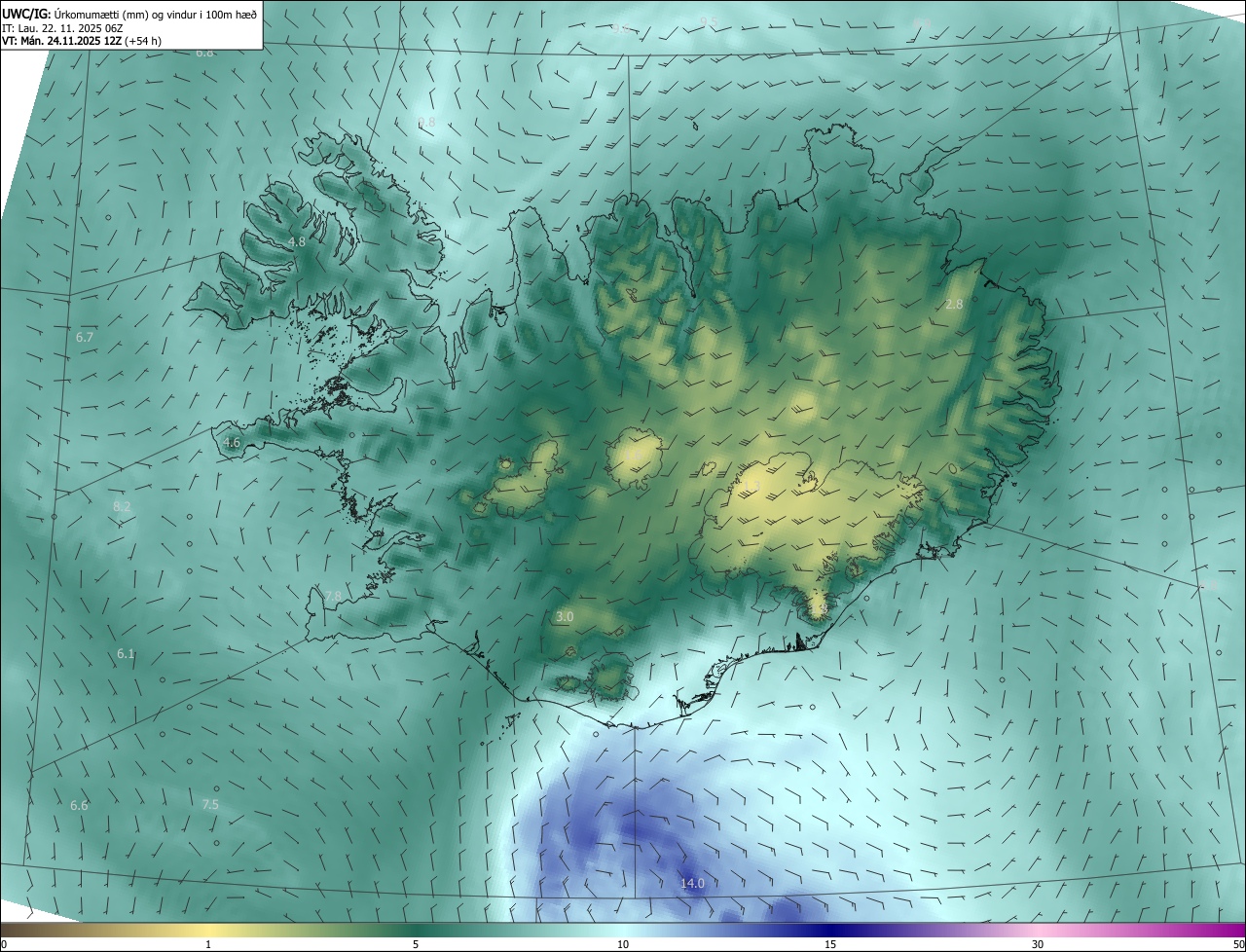Click the 4.6 value on the map
1246x952 pixels.
pyautogui.click(x=232, y=442)
